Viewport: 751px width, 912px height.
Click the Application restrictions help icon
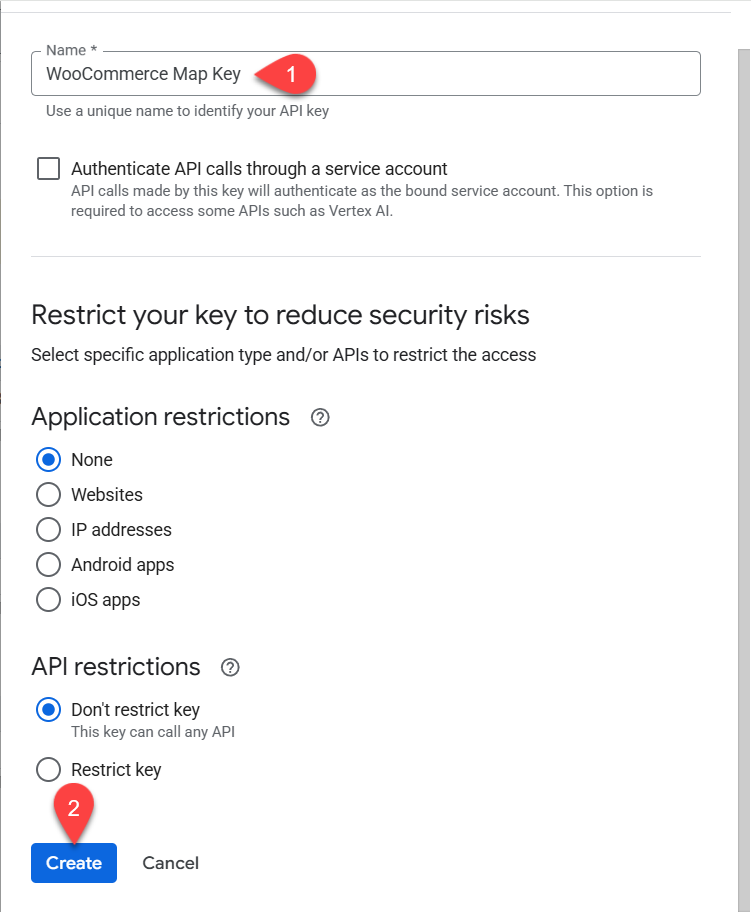point(320,418)
